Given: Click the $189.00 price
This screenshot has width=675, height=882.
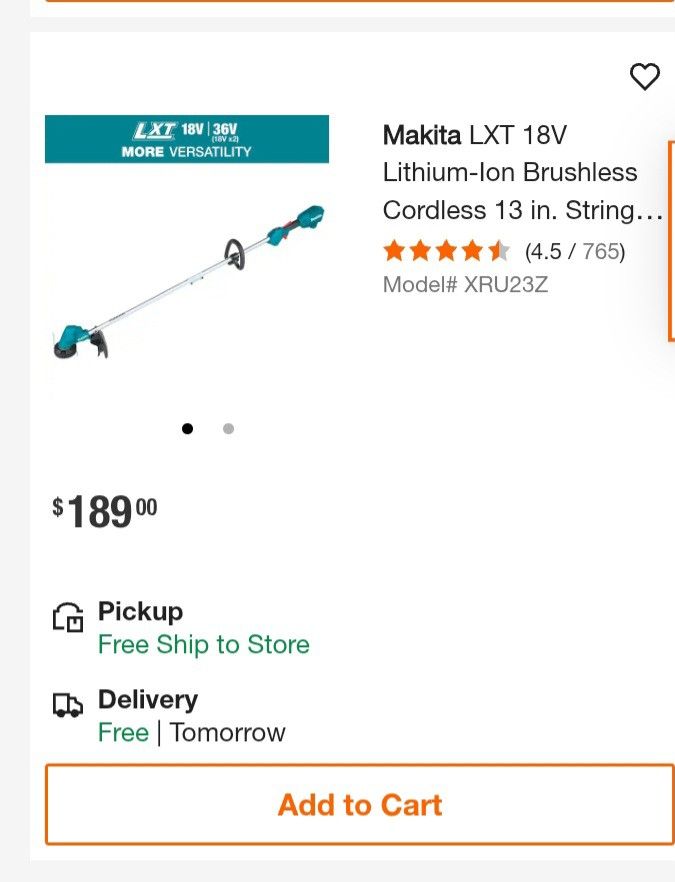Looking at the screenshot, I should point(105,512).
